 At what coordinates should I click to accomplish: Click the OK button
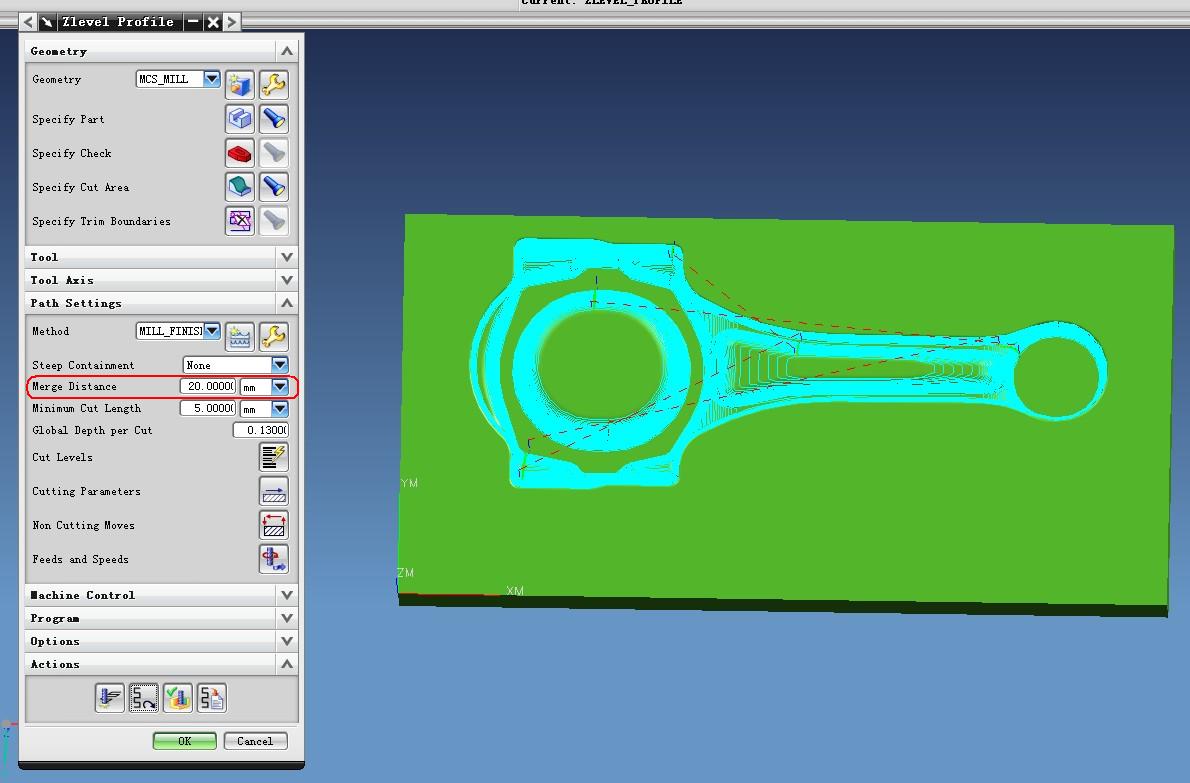point(184,741)
